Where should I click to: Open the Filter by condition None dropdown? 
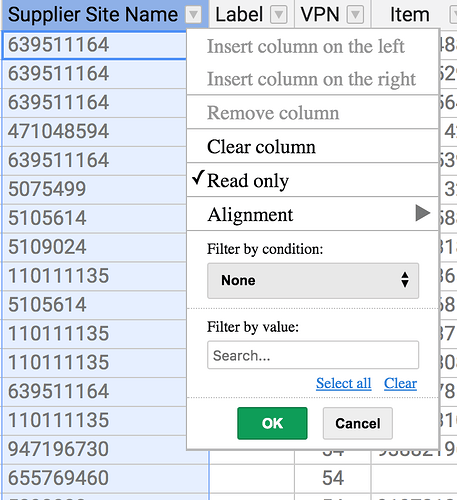pos(313,281)
